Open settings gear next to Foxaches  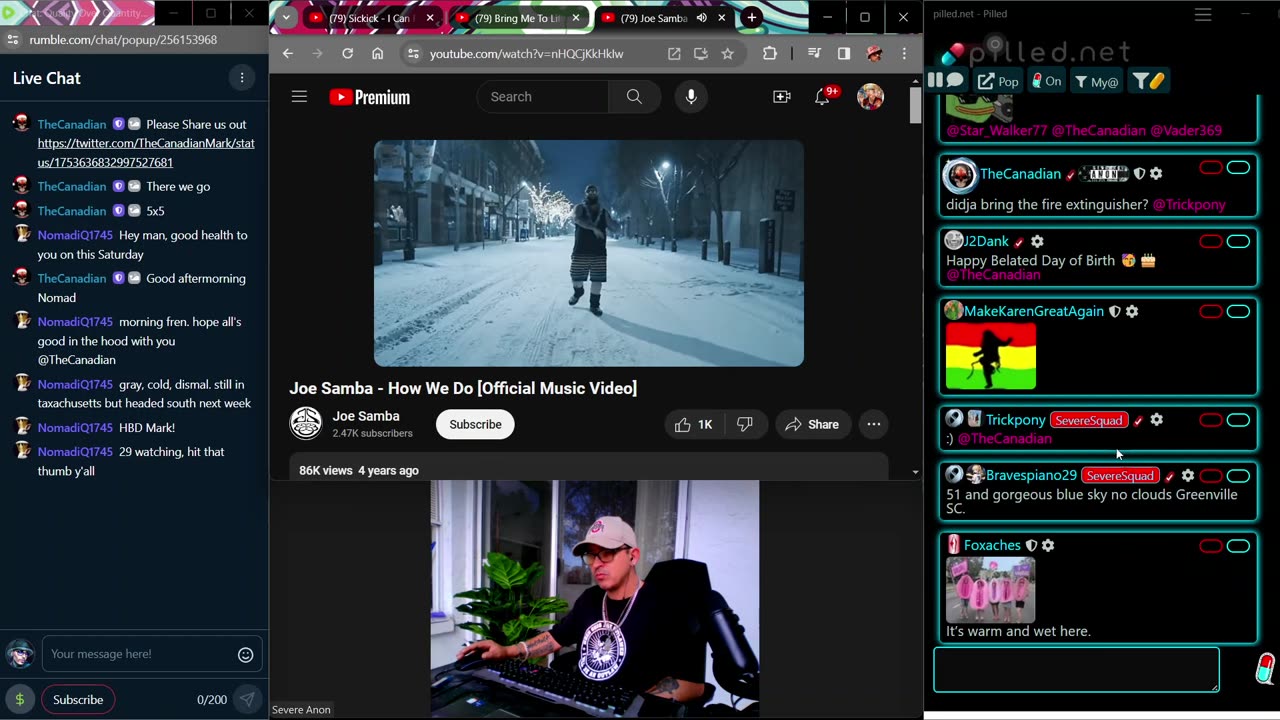(1048, 546)
